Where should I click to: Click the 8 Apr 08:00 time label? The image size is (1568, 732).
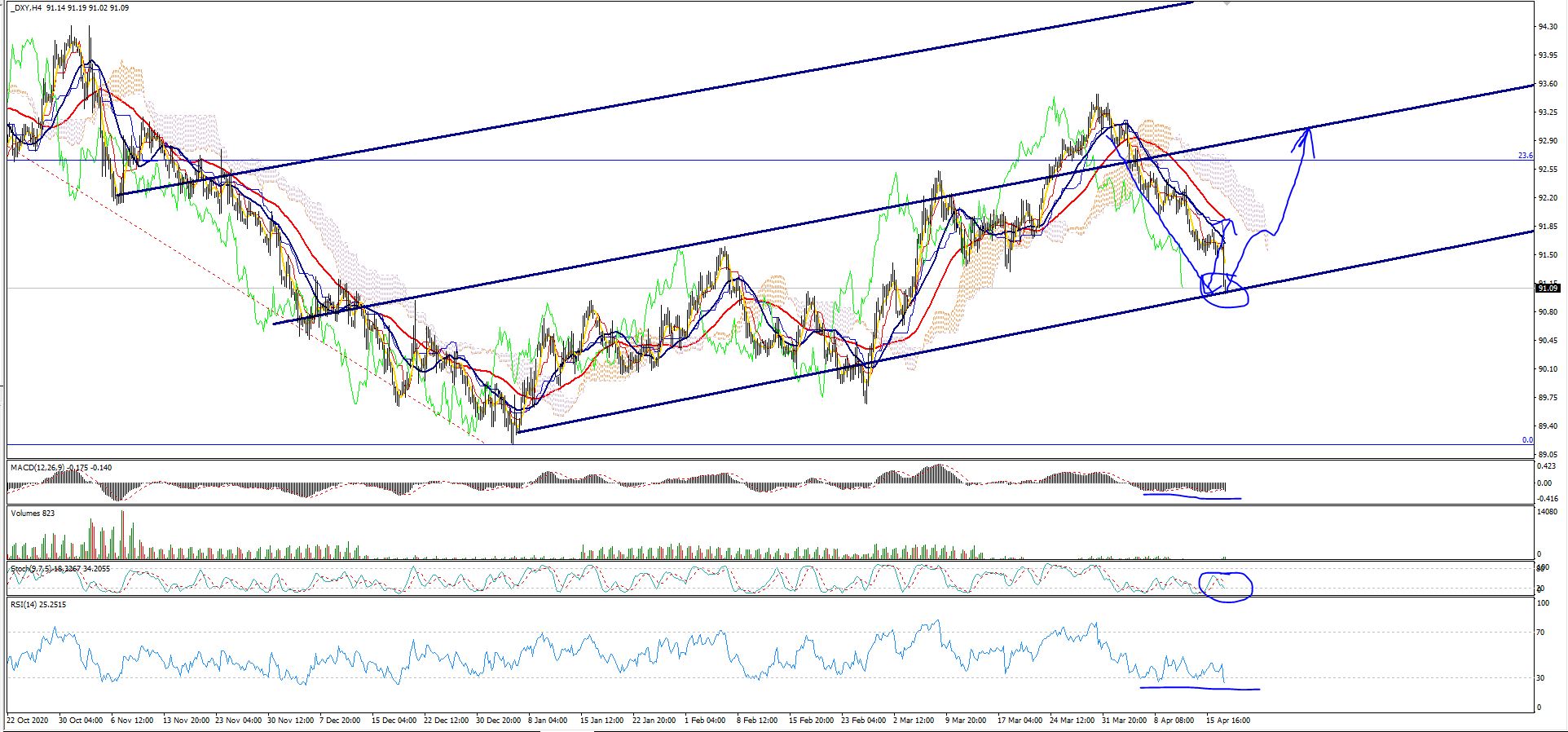coord(1174,721)
